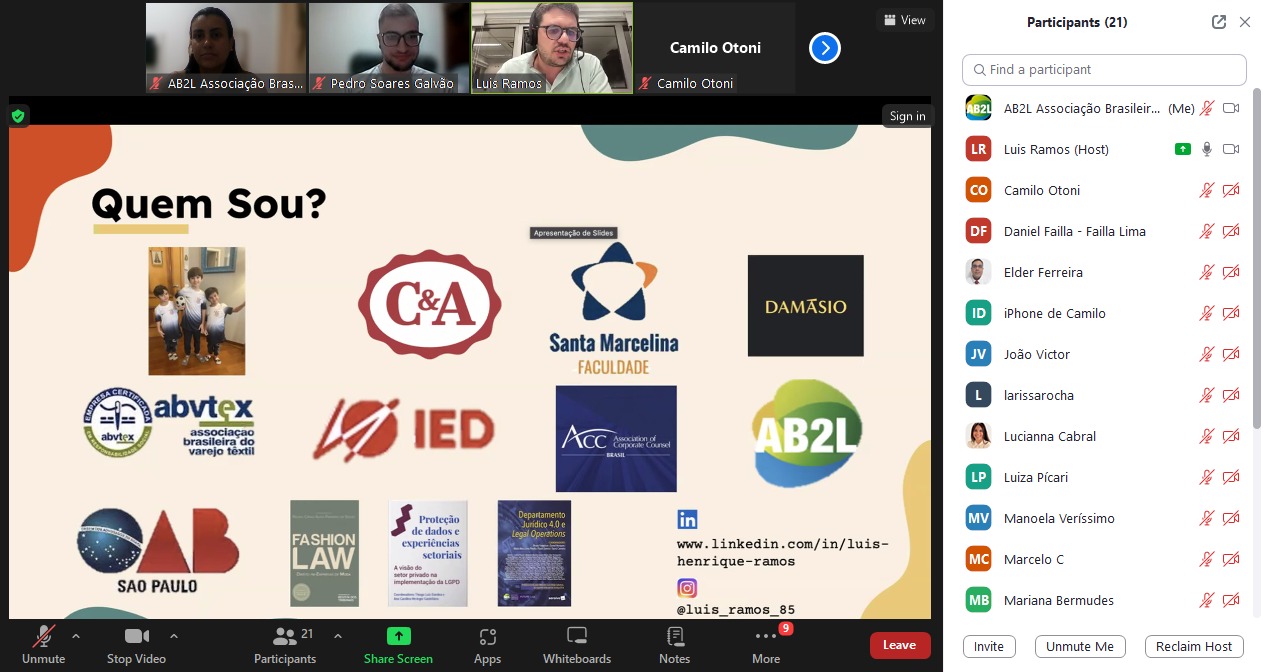Click LinkedIn icon on the shared slide
1263x672 pixels.
[687, 519]
